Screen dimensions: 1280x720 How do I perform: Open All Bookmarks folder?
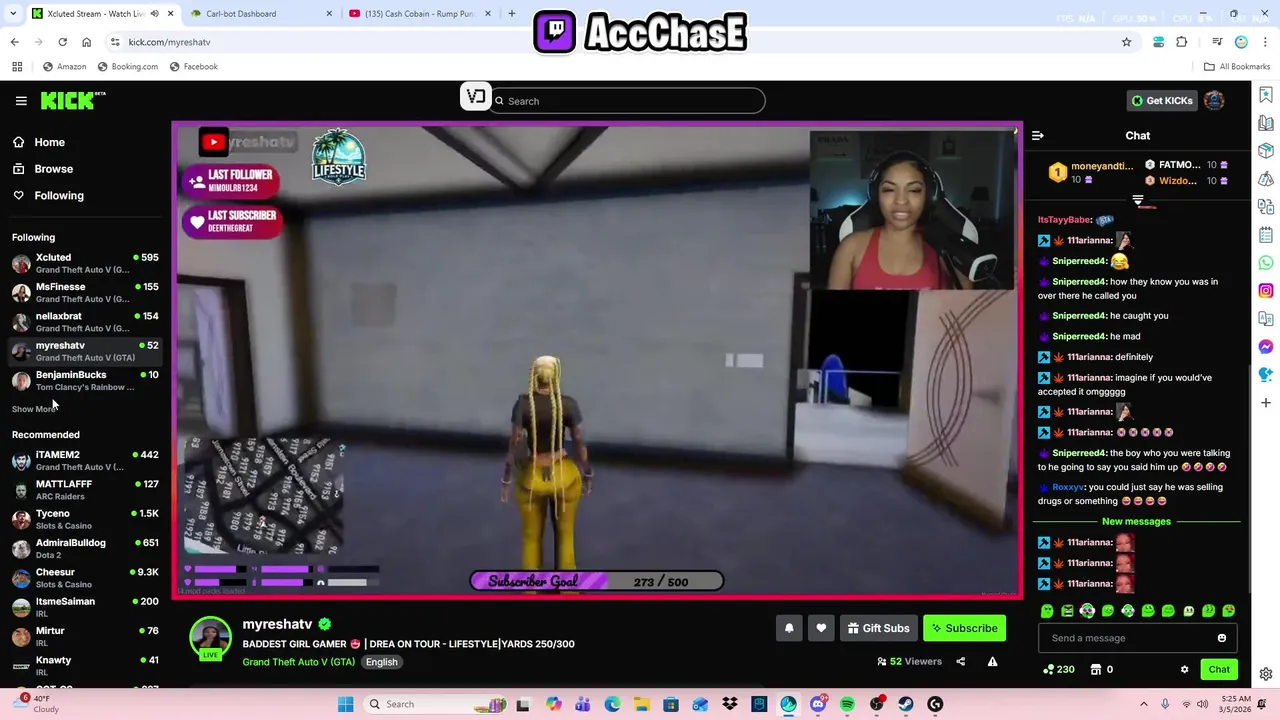pos(1237,67)
